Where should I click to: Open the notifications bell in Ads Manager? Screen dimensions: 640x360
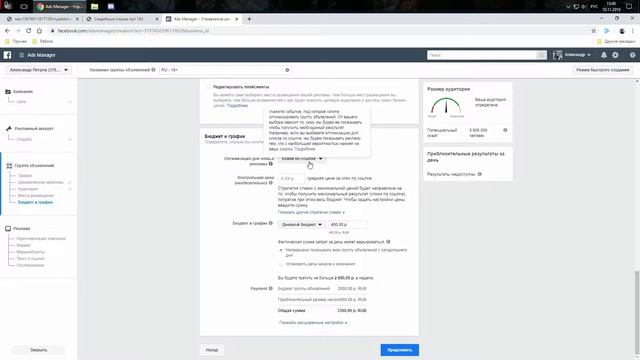point(604,55)
